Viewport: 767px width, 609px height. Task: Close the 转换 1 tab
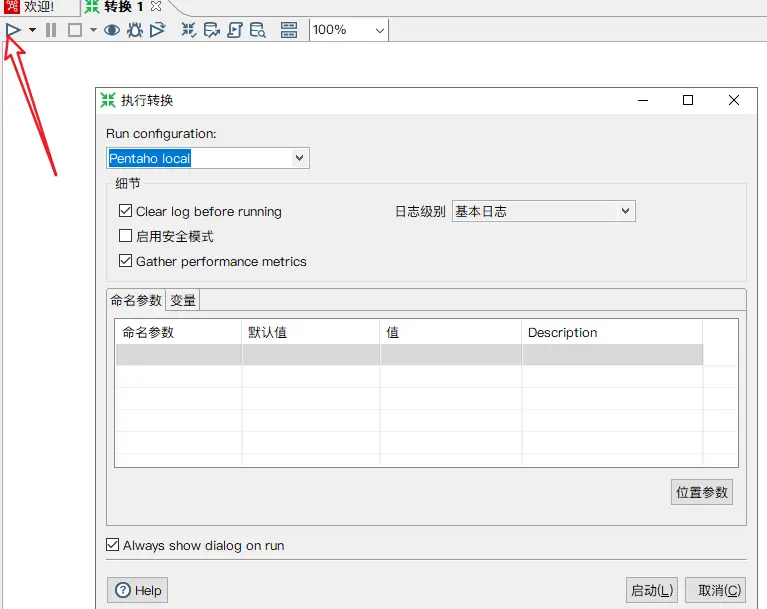click(156, 6)
